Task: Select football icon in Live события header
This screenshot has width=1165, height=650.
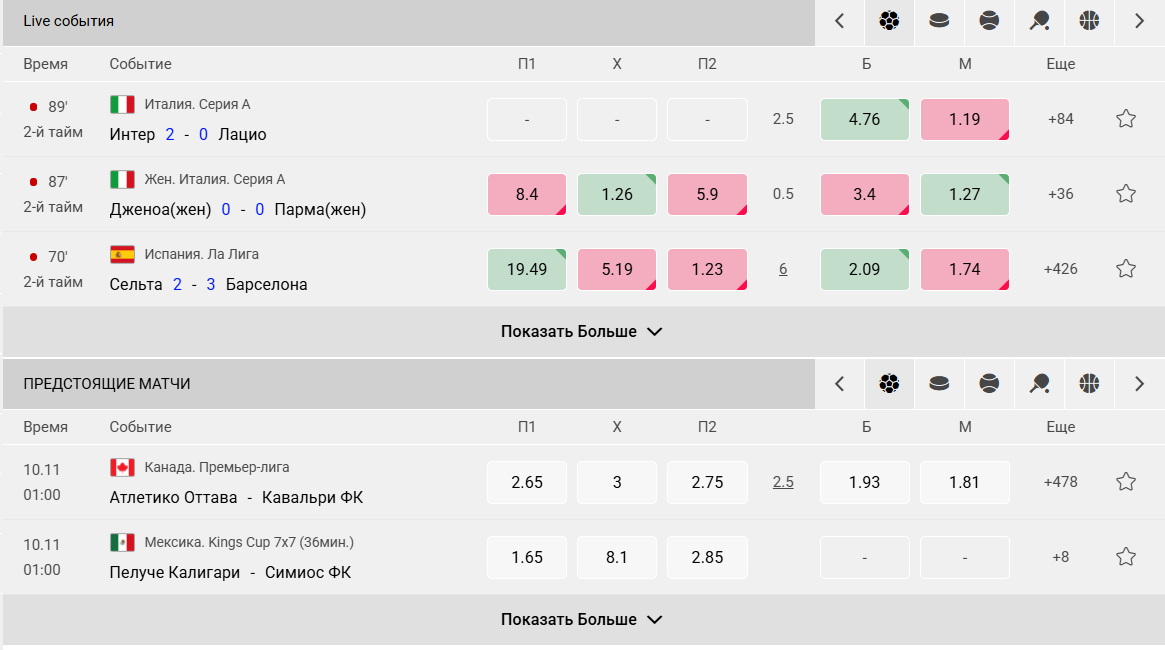Action: click(889, 21)
